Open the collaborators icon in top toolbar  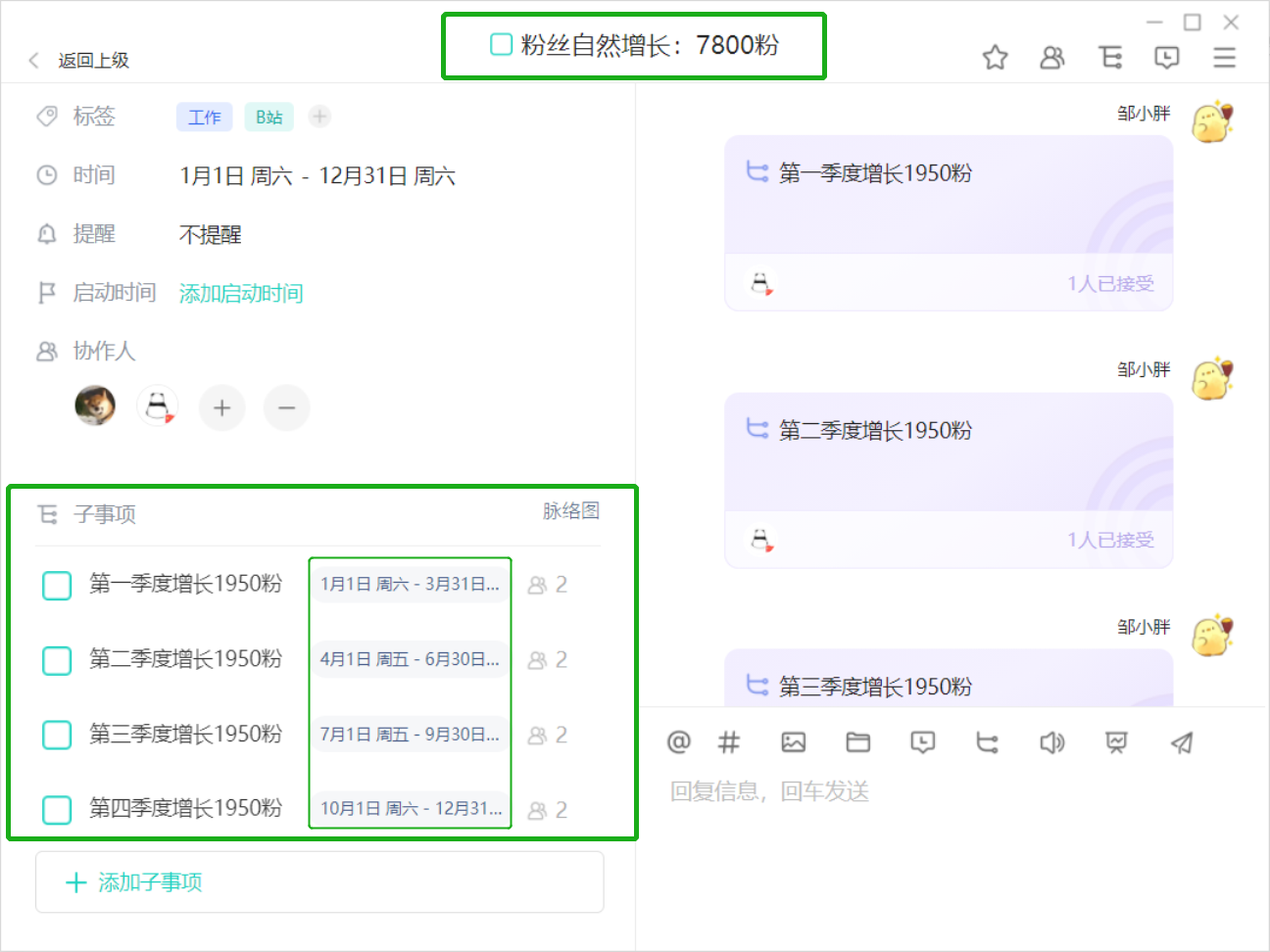tap(1051, 58)
